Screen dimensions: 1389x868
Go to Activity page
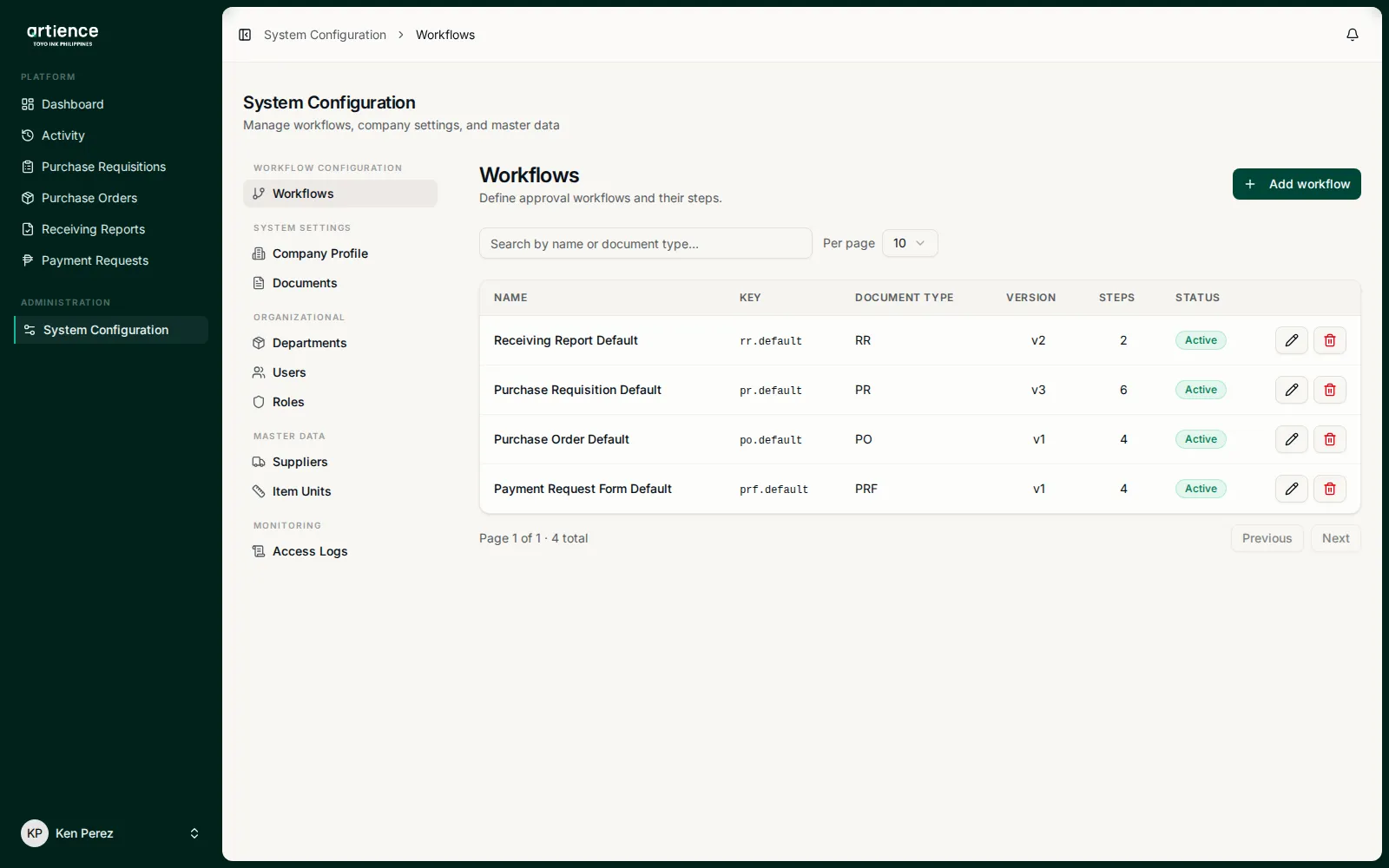(x=111, y=135)
